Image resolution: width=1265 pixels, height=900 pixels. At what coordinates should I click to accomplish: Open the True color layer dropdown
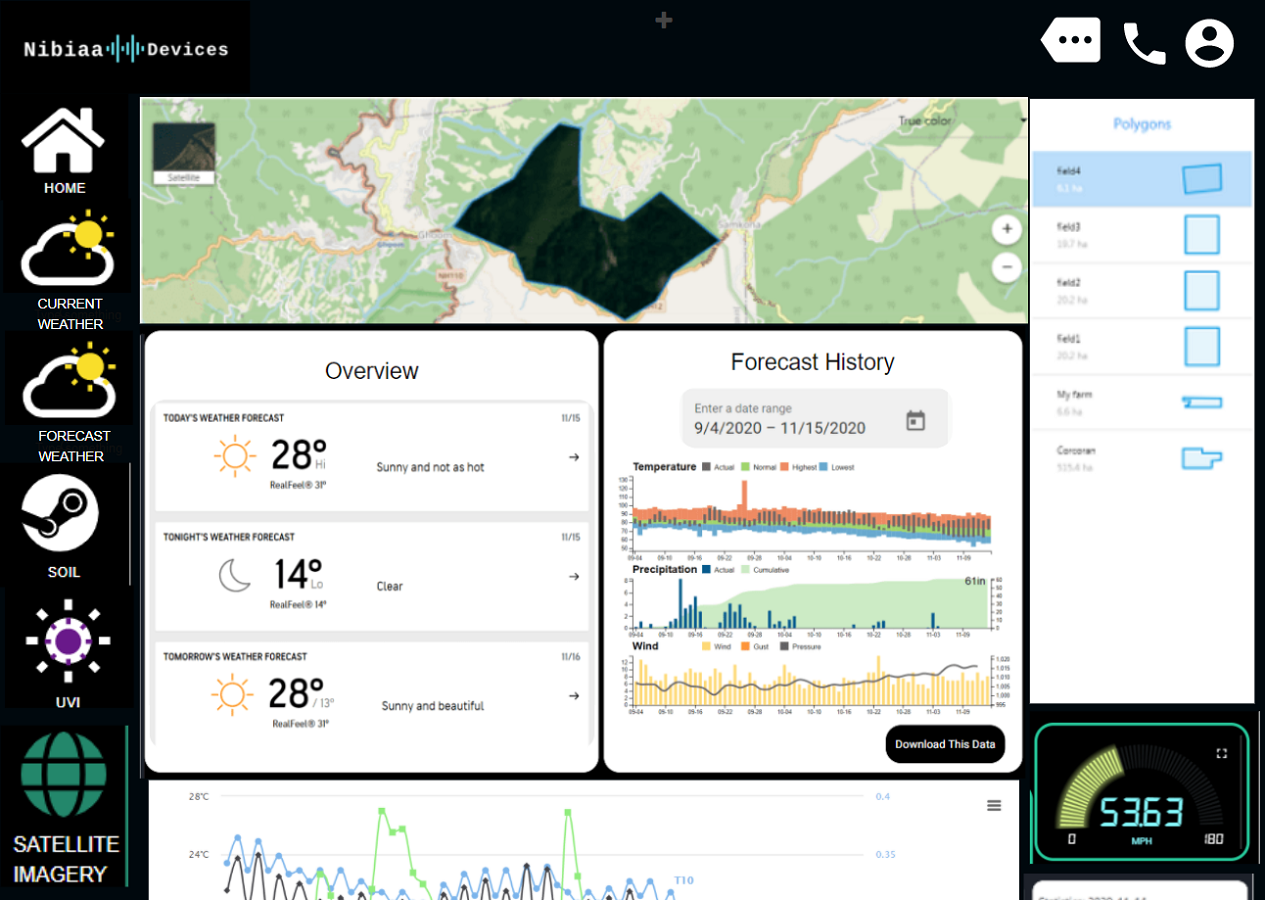coord(1022,121)
